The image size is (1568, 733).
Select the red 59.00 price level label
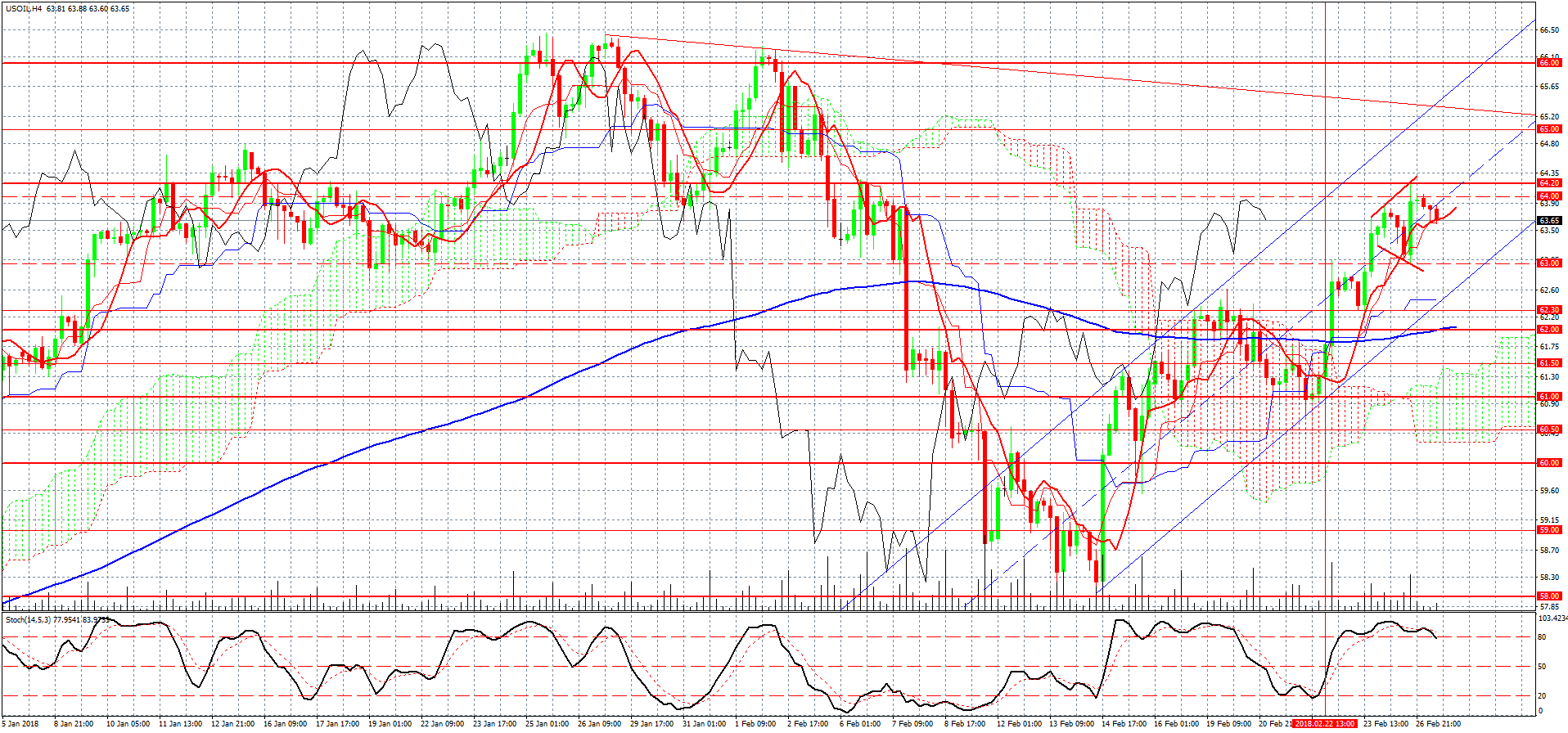(x=1549, y=530)
